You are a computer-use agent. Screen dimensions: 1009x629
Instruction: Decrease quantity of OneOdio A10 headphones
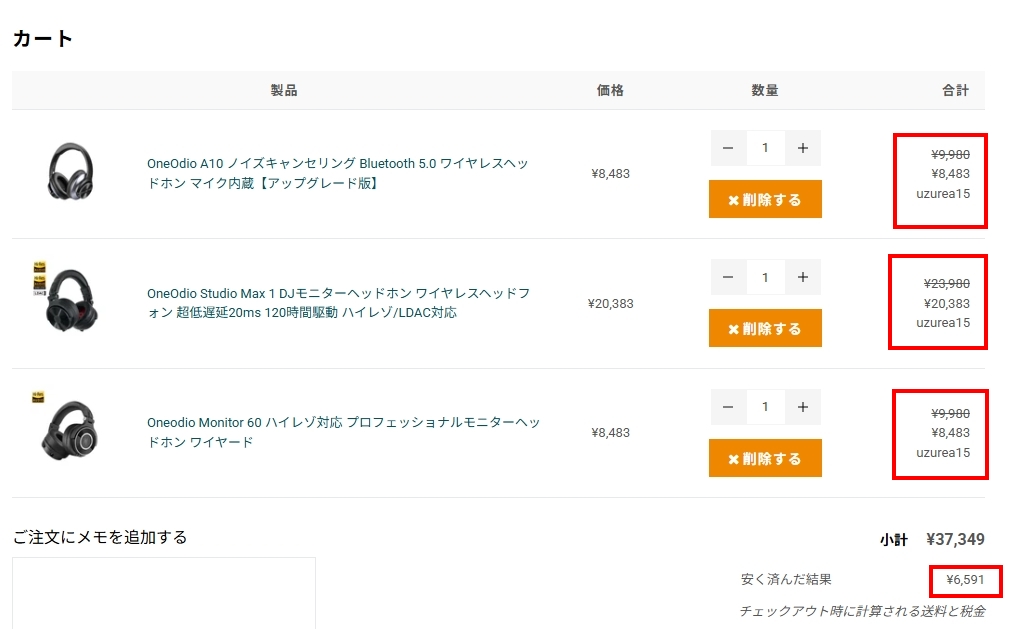[x=728, y=148]
